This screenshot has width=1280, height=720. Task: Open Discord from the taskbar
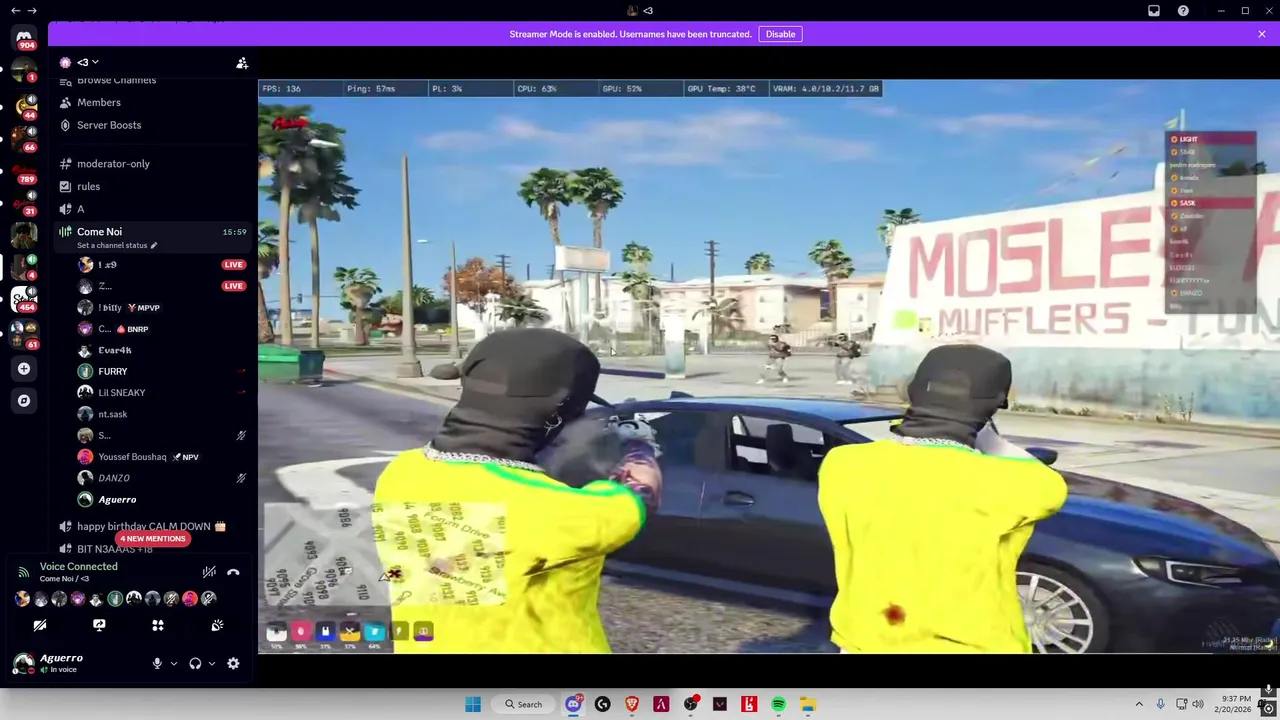point(574,704)
